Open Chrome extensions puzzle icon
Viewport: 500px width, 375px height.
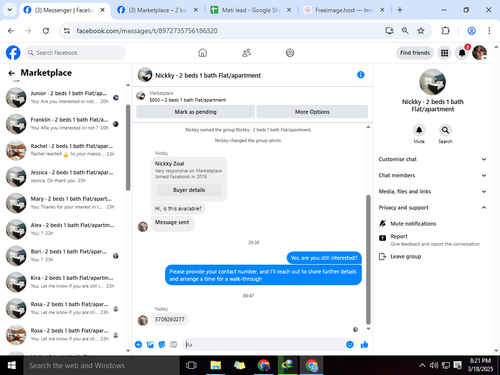445,31
